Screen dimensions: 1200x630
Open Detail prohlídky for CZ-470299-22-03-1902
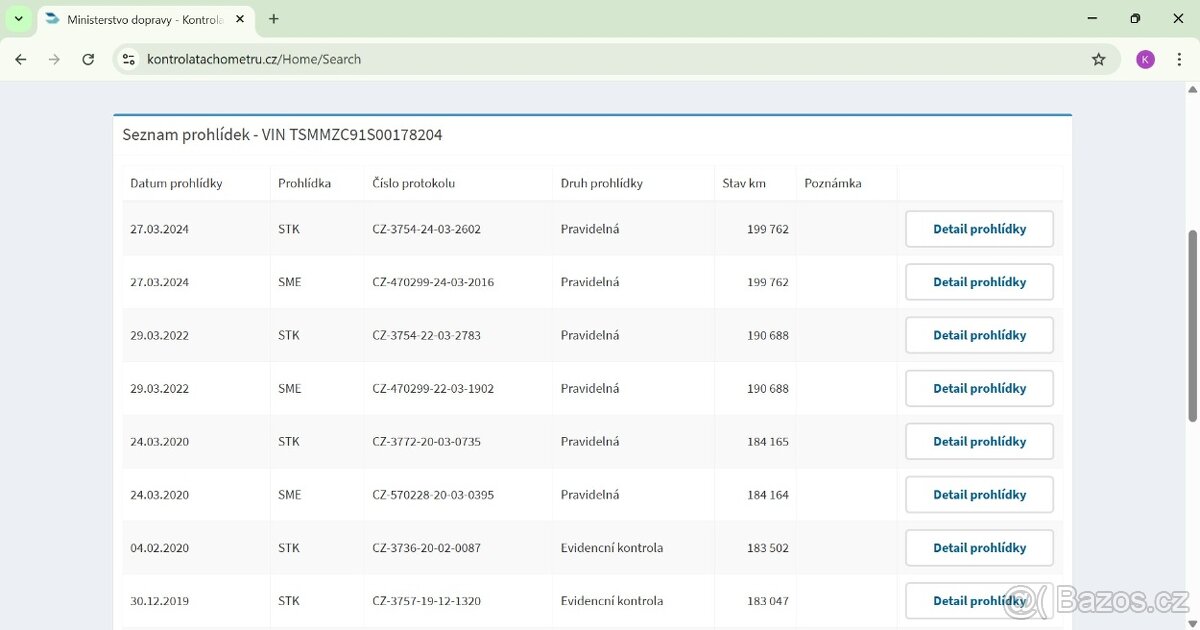click(x=979, y=388)
